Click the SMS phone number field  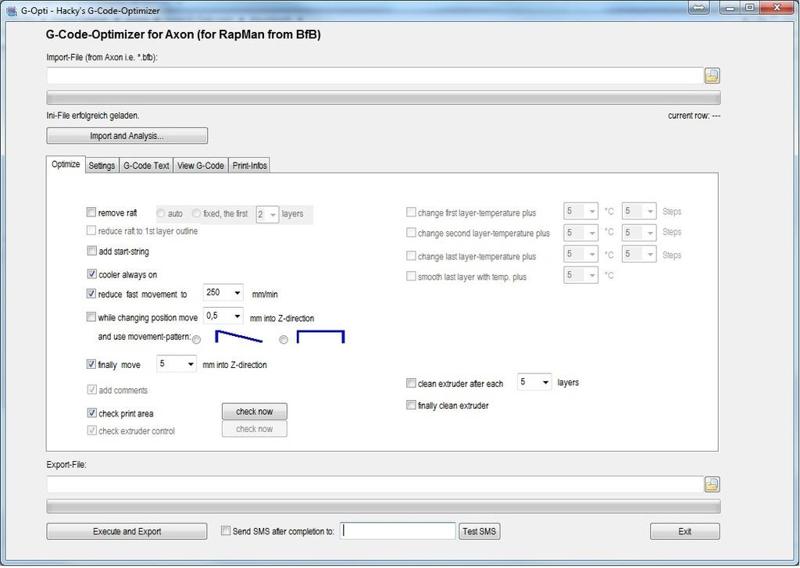point(398,531)
